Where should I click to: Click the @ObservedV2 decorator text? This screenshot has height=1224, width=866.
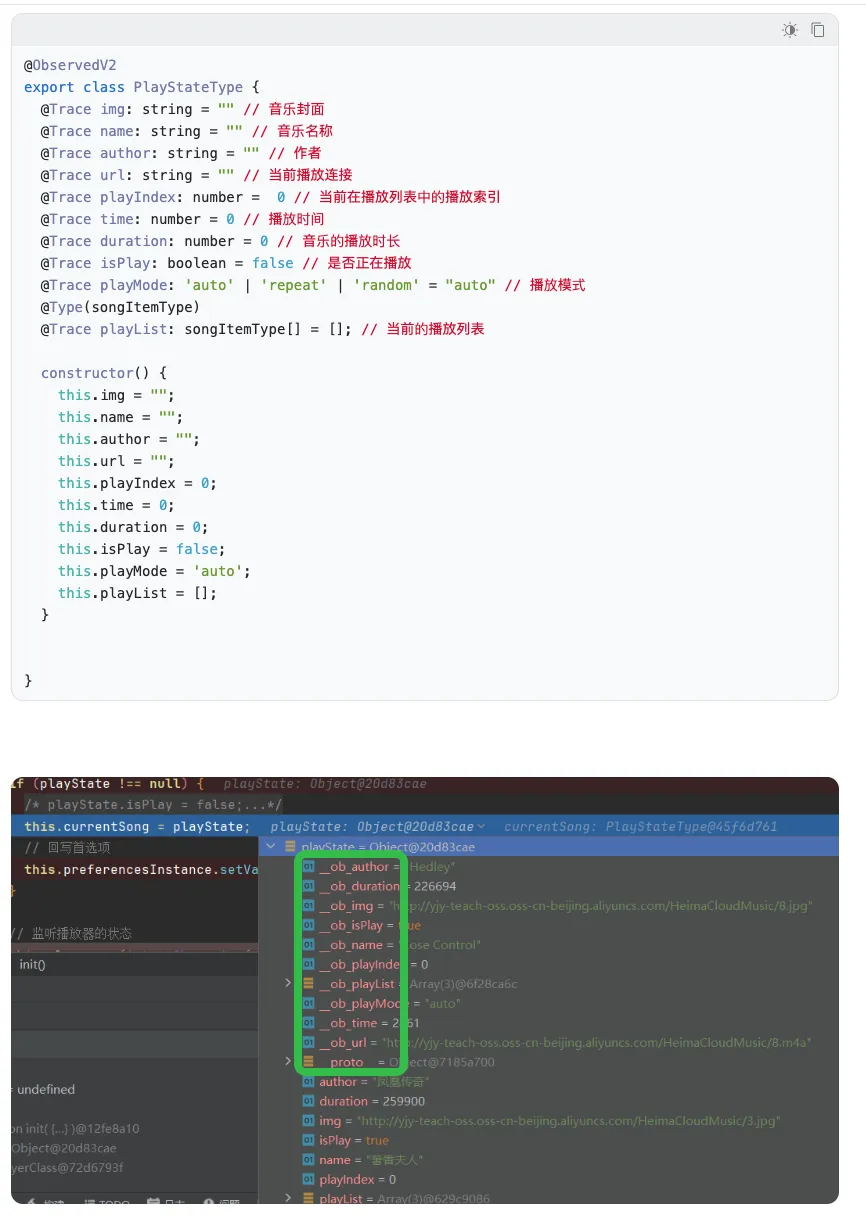pyautogui.click(x=70, y=65)
